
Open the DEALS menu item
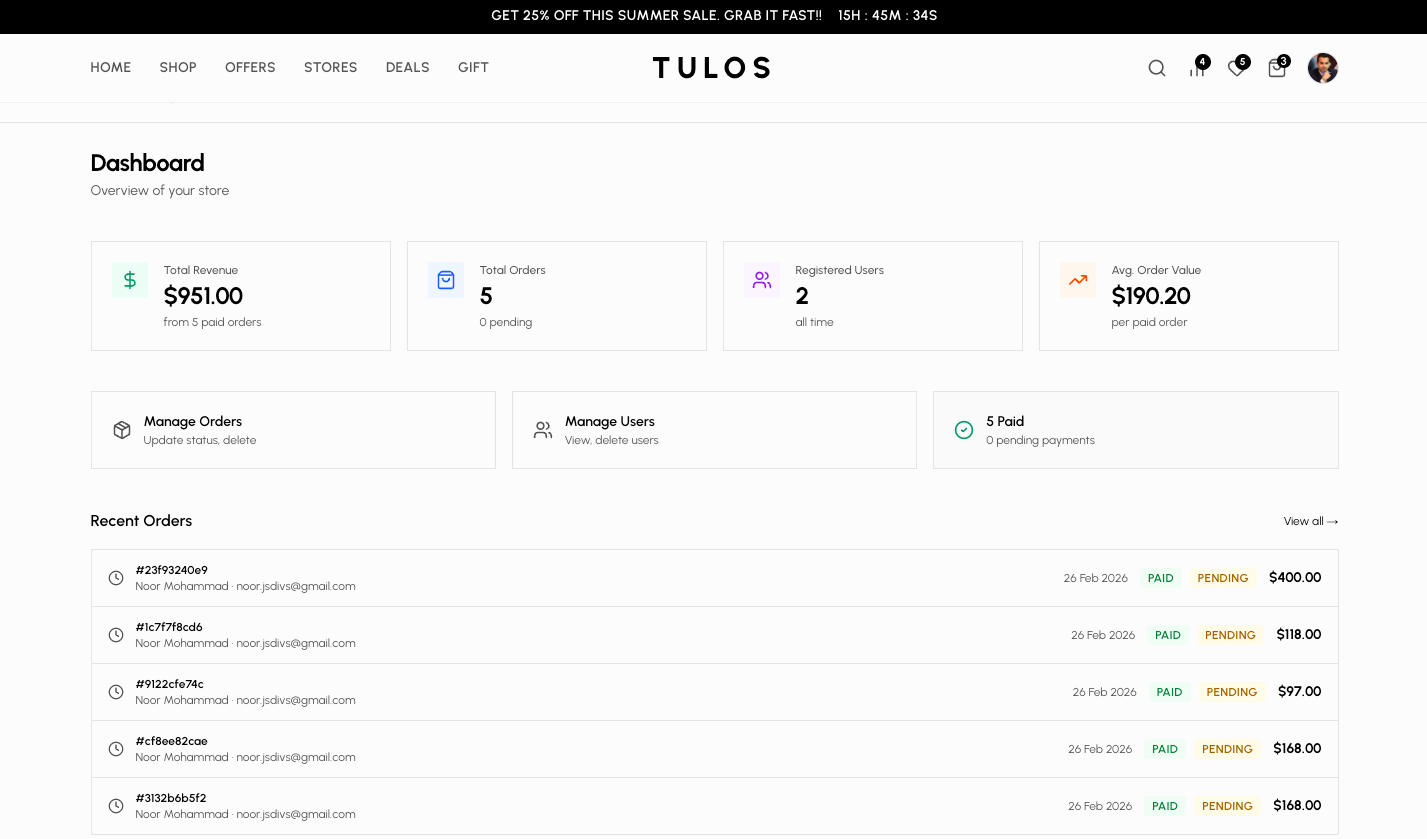pyautogui.click(x=407, y=67)
